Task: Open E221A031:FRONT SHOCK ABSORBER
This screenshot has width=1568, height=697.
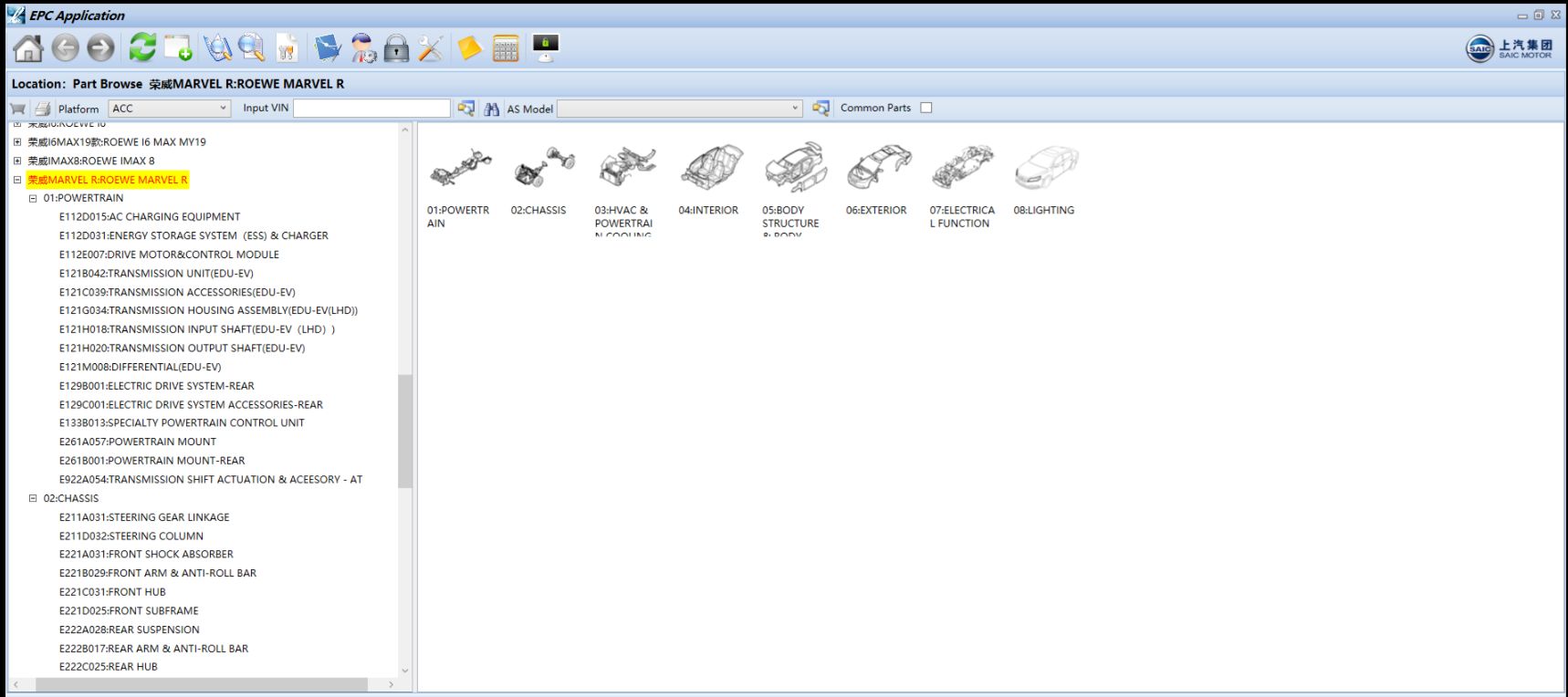Action: click(x=146, y=555)
